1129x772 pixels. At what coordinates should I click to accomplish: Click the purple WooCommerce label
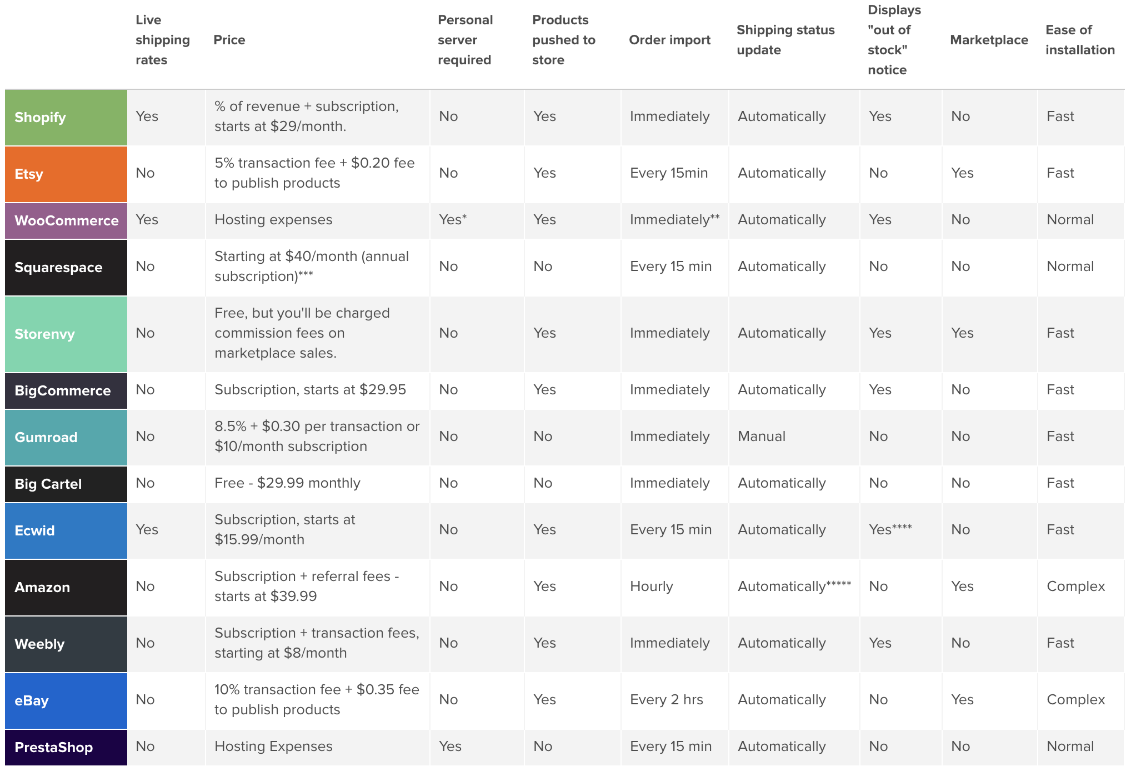[x=65, y=220]
